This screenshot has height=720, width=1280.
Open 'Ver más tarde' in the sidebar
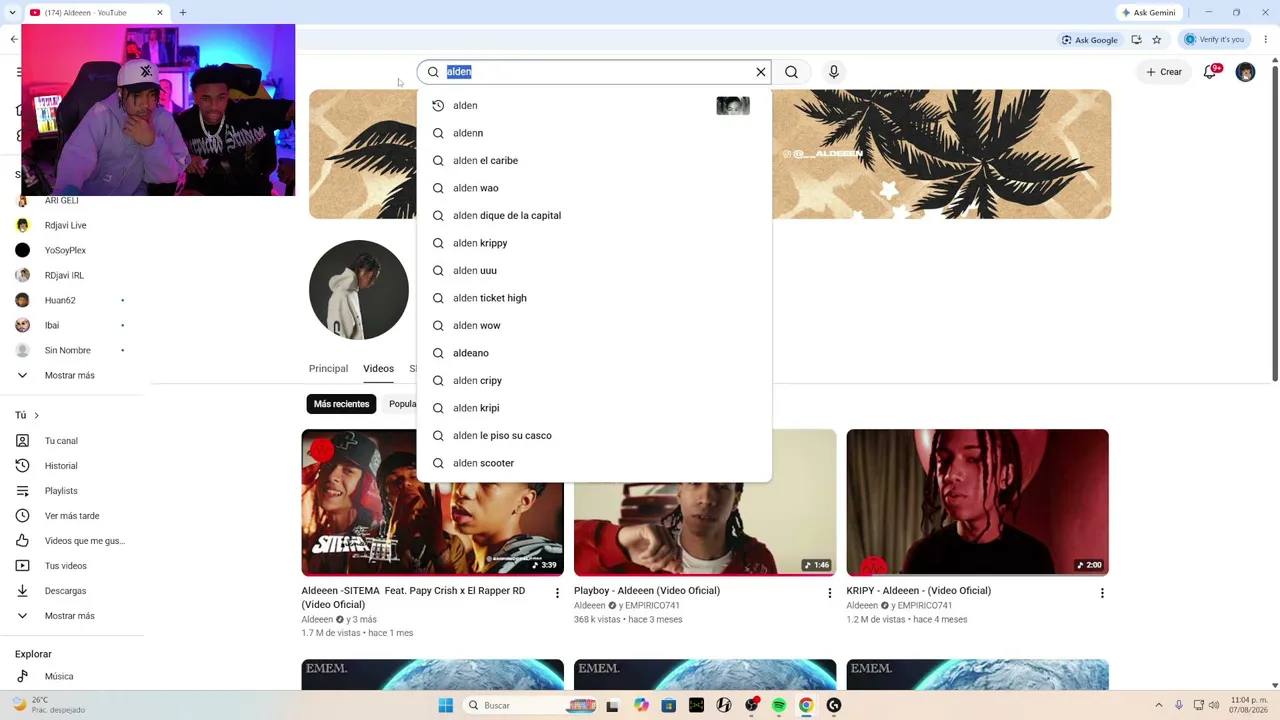(72, 516)
